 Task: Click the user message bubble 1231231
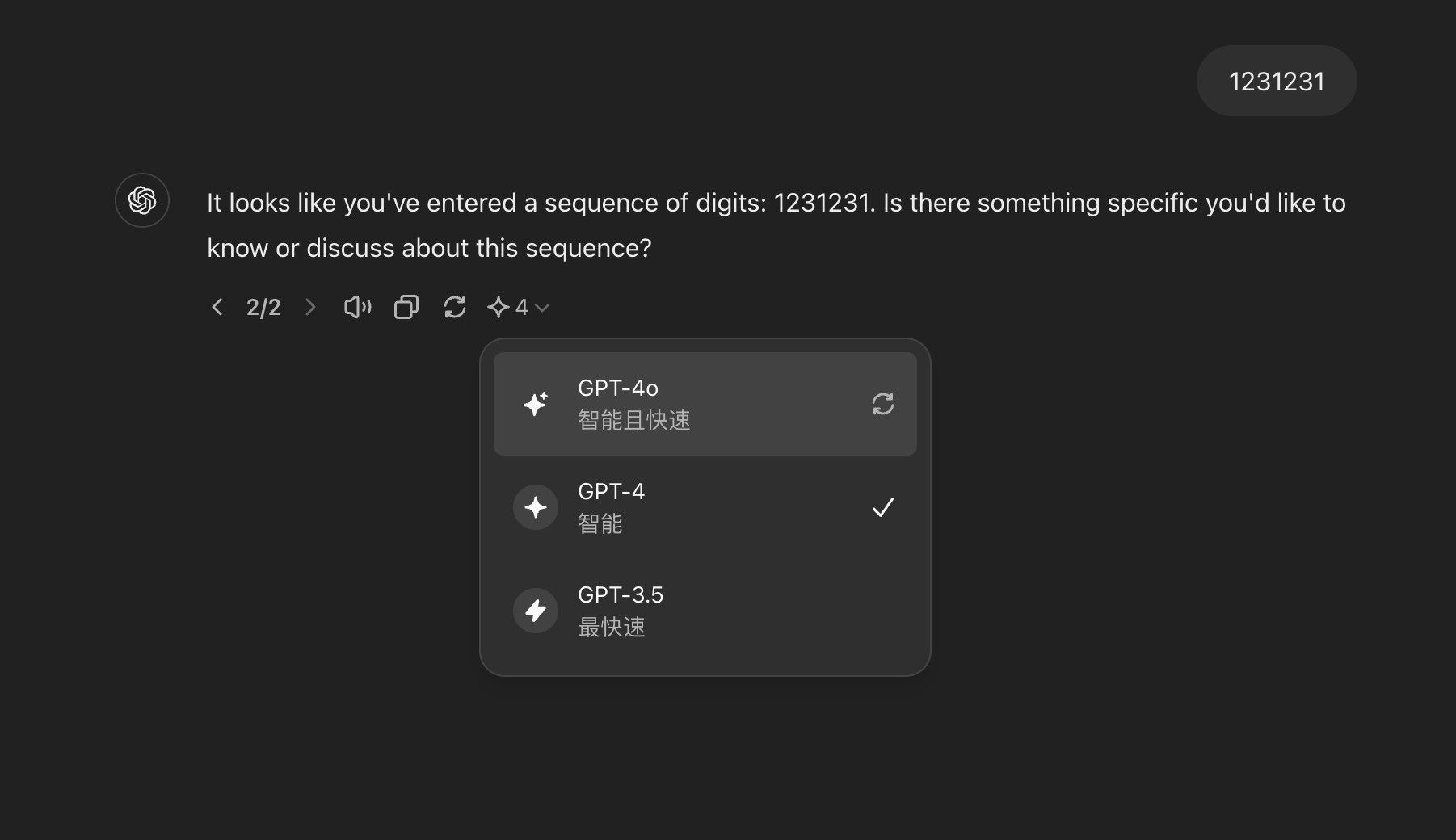tap(1277, 81)
